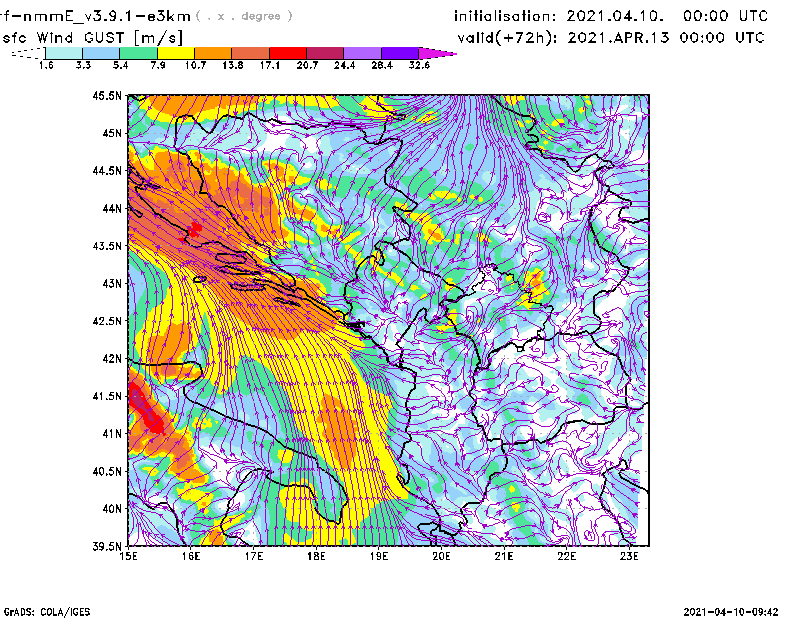Click the crimson 20.7–24.4 legend swatch
The height and width of the screenshot is (618, 800).
click(x=325, y=53)
